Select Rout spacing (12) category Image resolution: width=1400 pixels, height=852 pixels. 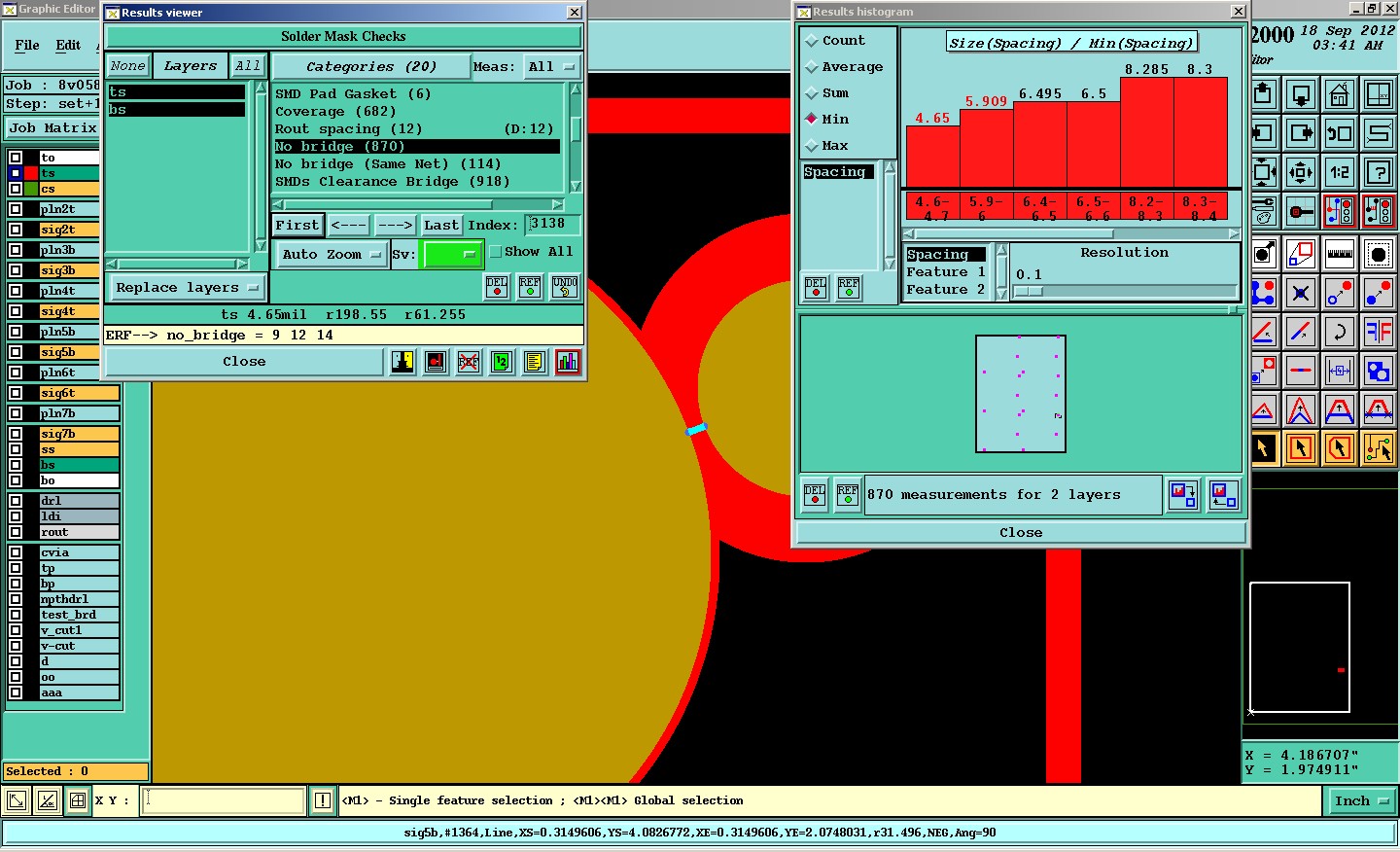(349, 129)
